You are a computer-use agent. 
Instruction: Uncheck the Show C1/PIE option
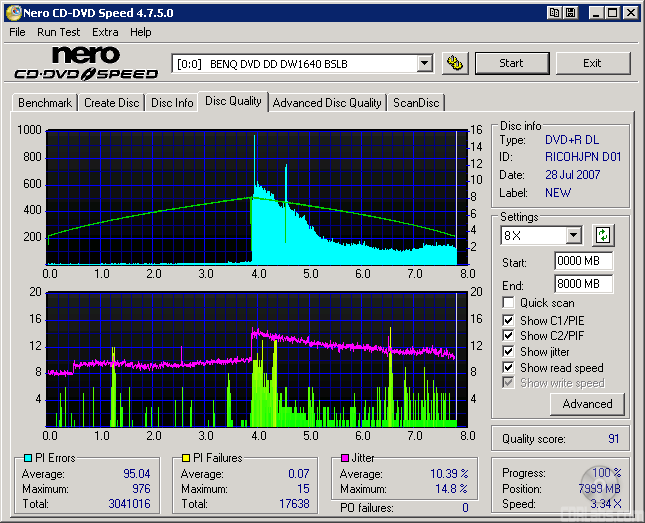click(x=508, y=320)
